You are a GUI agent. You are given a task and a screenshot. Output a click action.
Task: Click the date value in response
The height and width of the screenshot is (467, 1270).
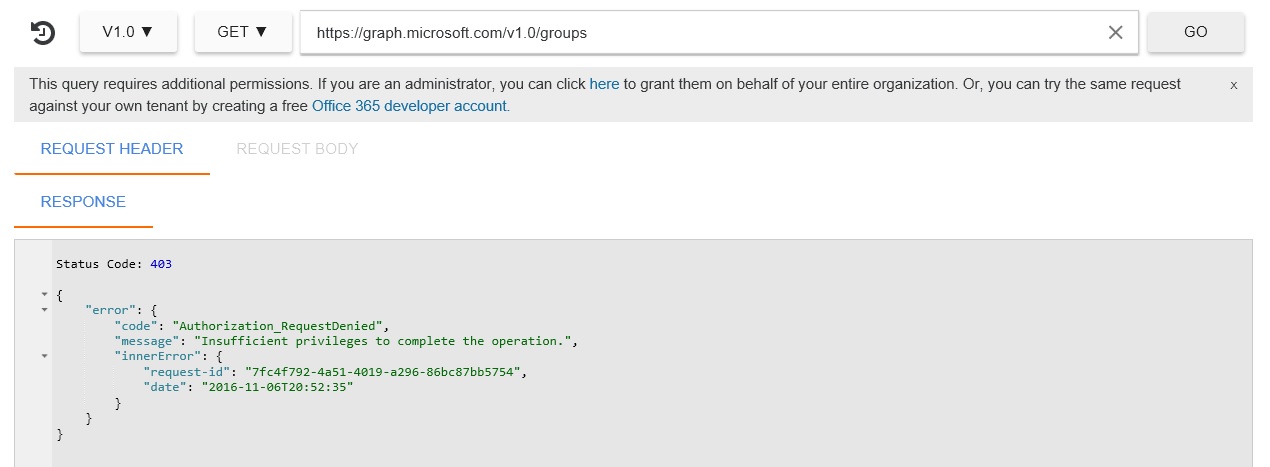pyautogui.click(x=278, y=387)
